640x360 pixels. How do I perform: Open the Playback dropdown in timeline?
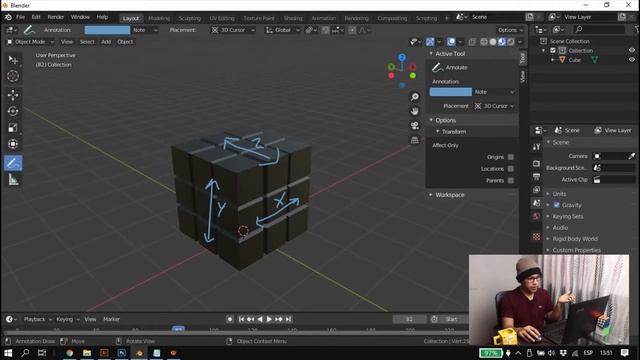38,319
